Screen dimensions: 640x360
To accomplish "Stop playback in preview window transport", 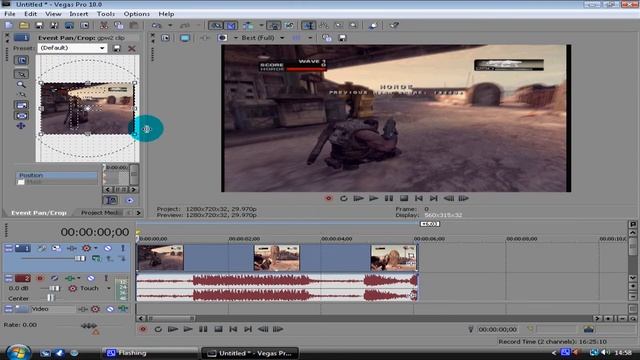I will point(404,198).
